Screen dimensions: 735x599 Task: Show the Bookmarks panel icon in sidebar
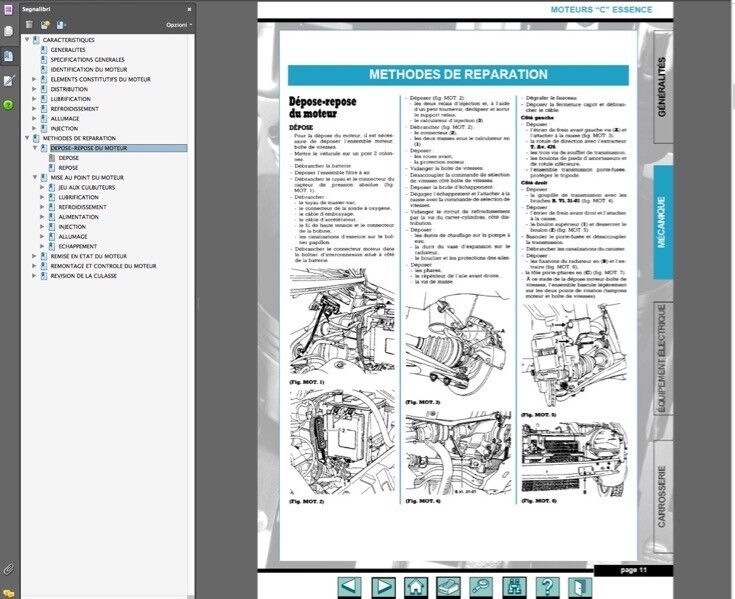coord(8,56)
